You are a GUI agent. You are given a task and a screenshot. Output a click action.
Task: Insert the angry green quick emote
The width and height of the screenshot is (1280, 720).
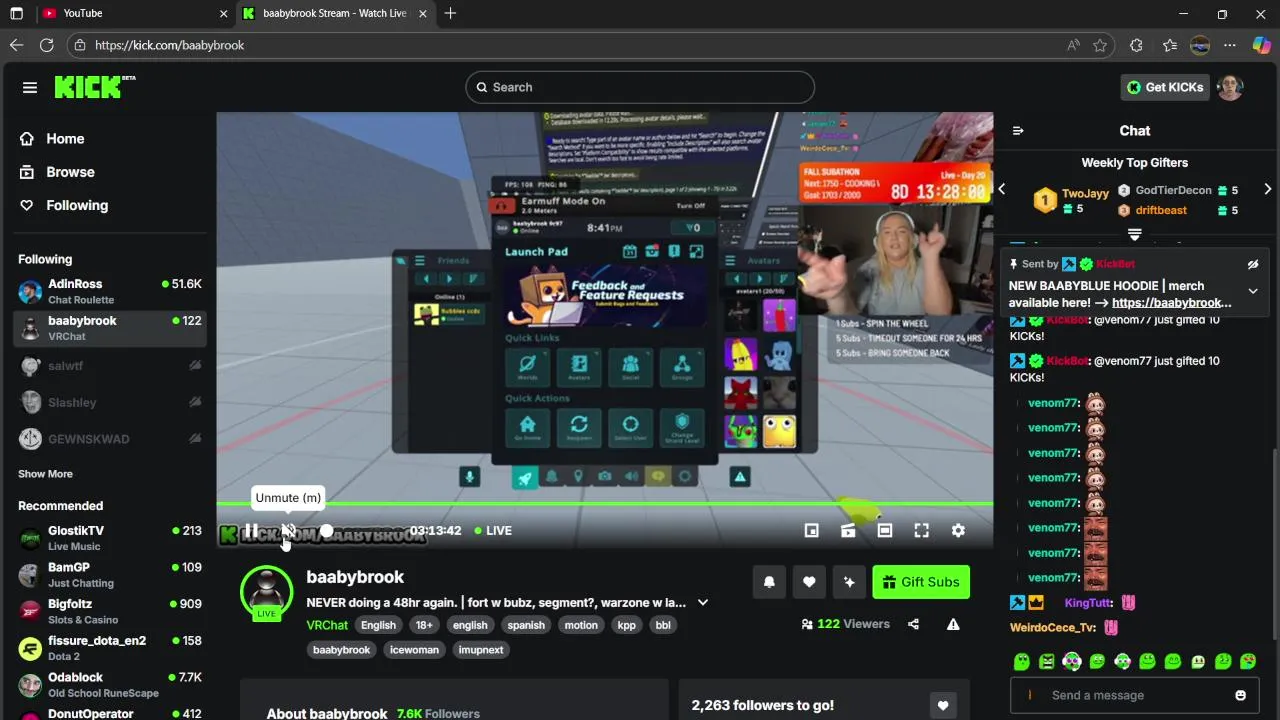coord(1046,661)
